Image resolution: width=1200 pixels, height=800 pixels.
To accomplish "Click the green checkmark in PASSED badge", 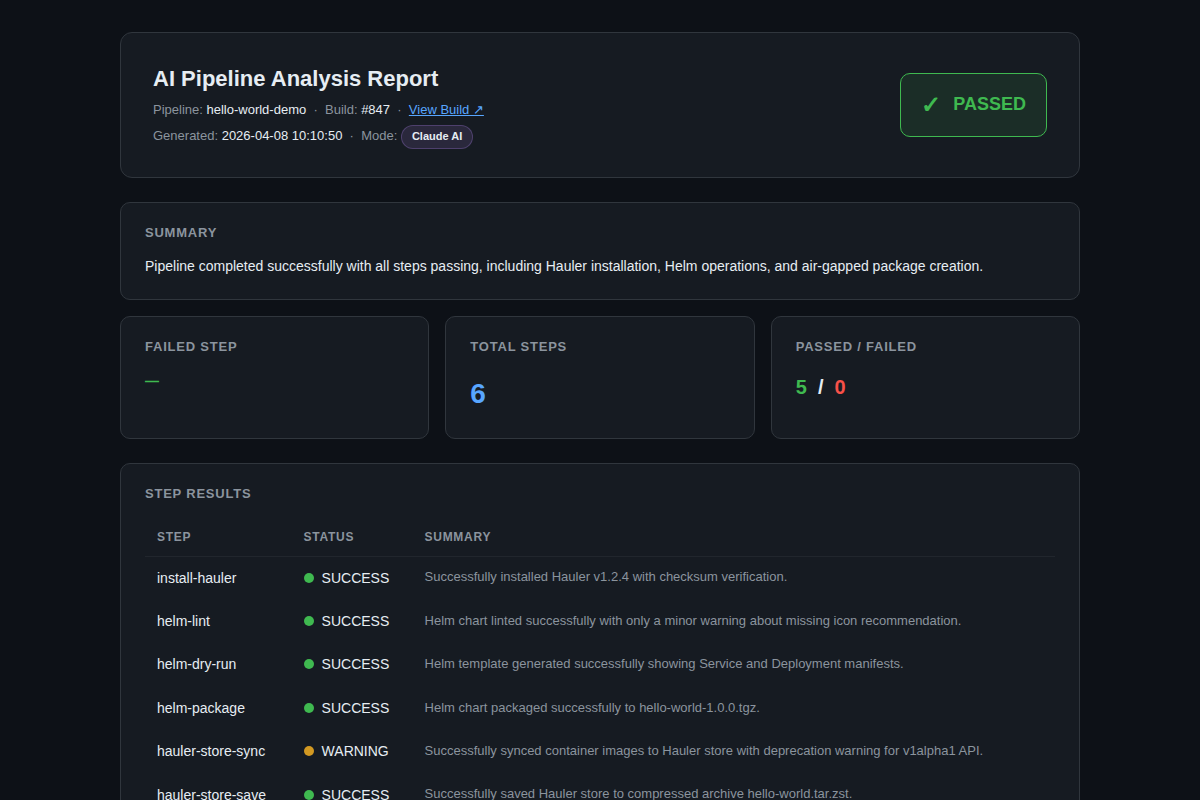I will tap(930, 105).
